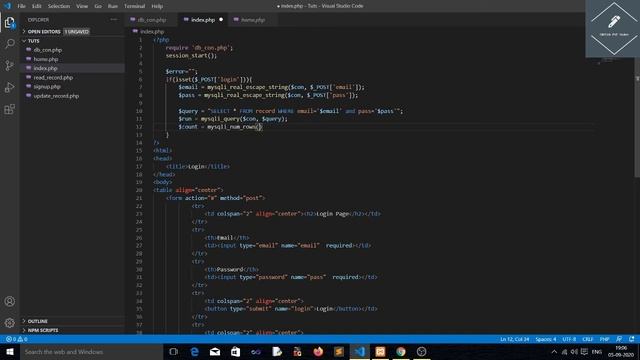Open the Source Control view
The height and width of the screenshot is (360, 640).
pyautogui.click(x=9, y=65)
